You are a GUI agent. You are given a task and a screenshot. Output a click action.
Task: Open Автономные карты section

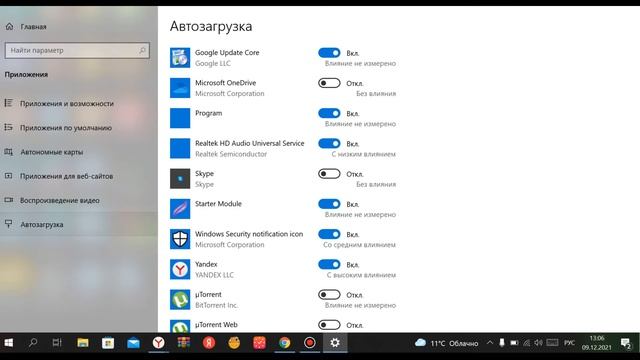tap(51, 152)
